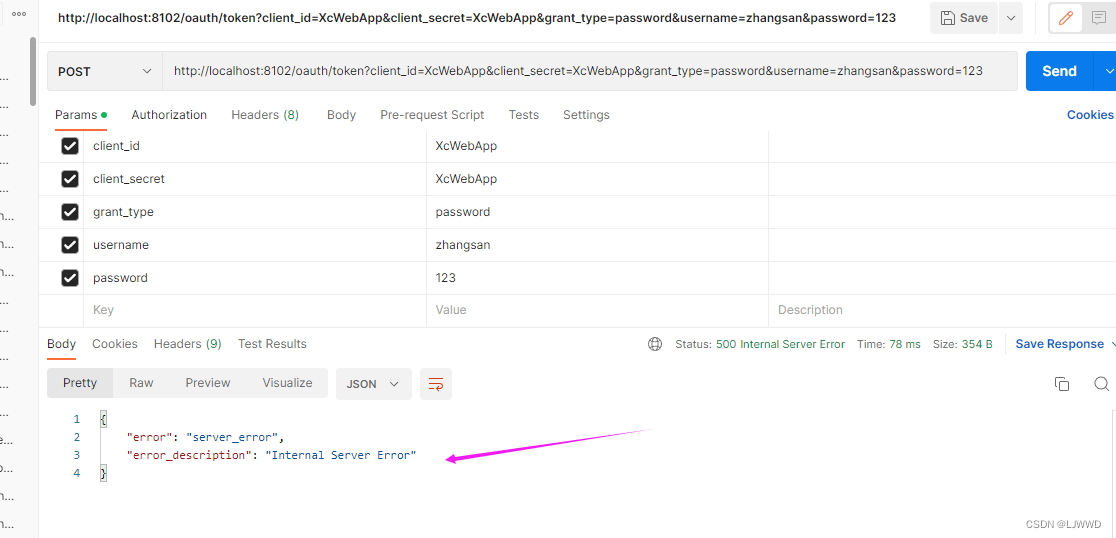Open the Settings tab
1116x538 pixels.
click(x=586, y=115)
